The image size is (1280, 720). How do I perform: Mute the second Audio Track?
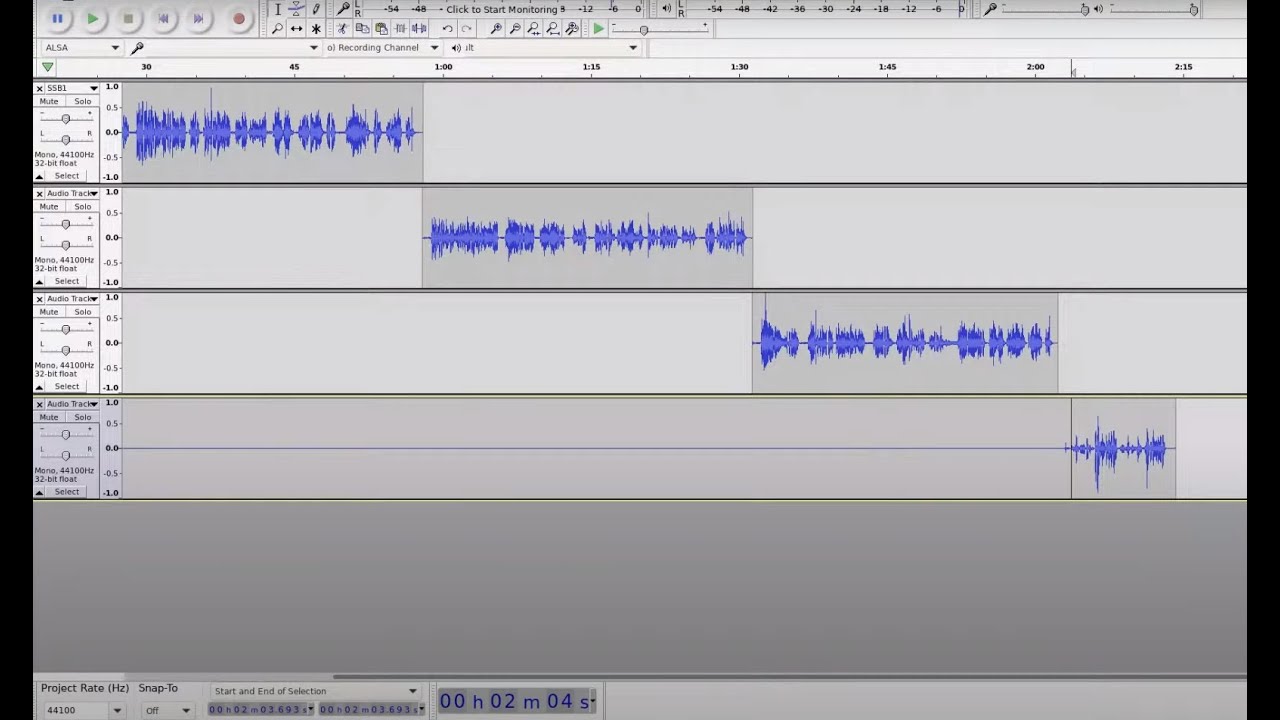tap(49, 206)
